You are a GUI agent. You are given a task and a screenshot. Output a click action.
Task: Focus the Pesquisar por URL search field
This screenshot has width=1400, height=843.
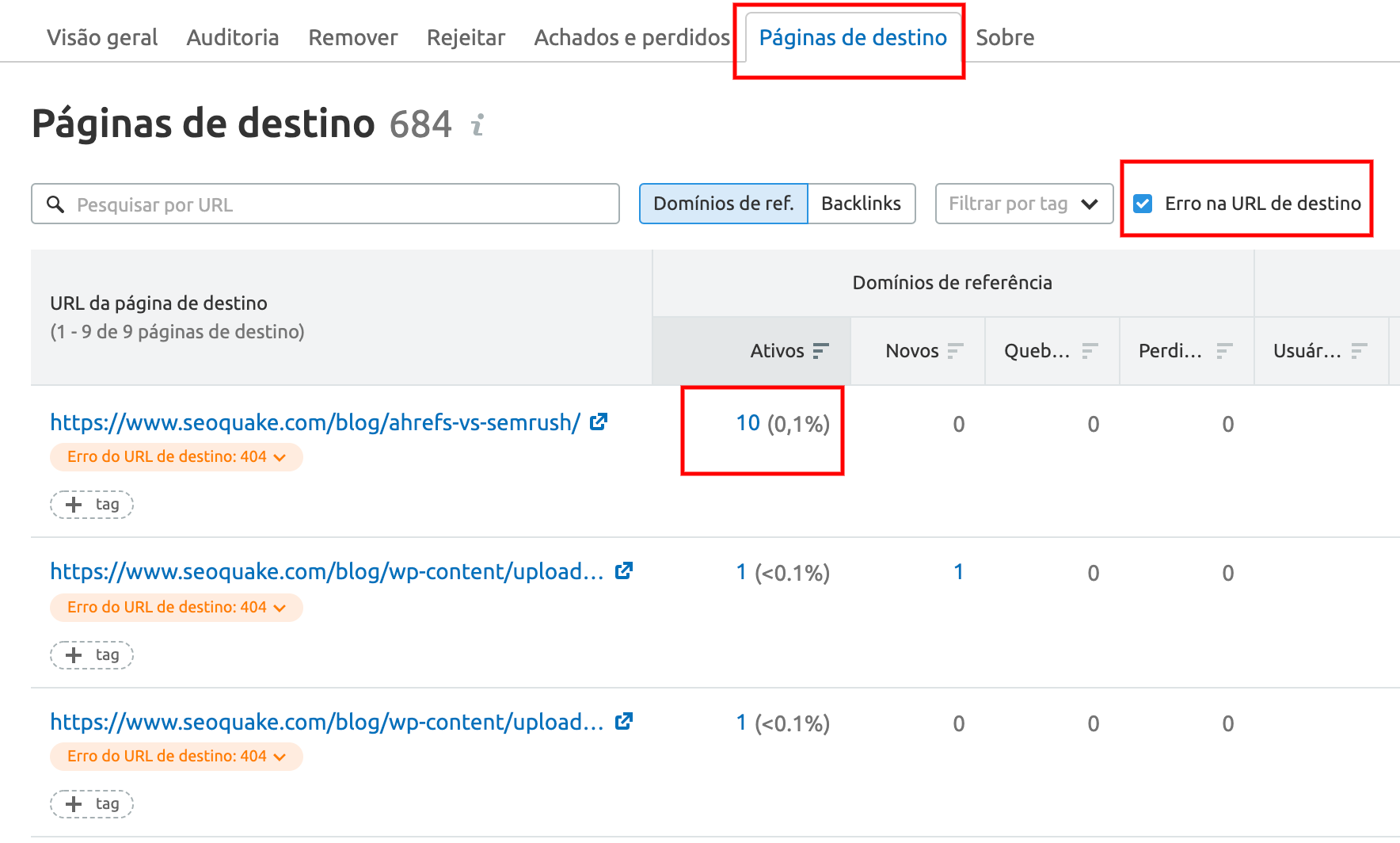click(x=340, y=204)
